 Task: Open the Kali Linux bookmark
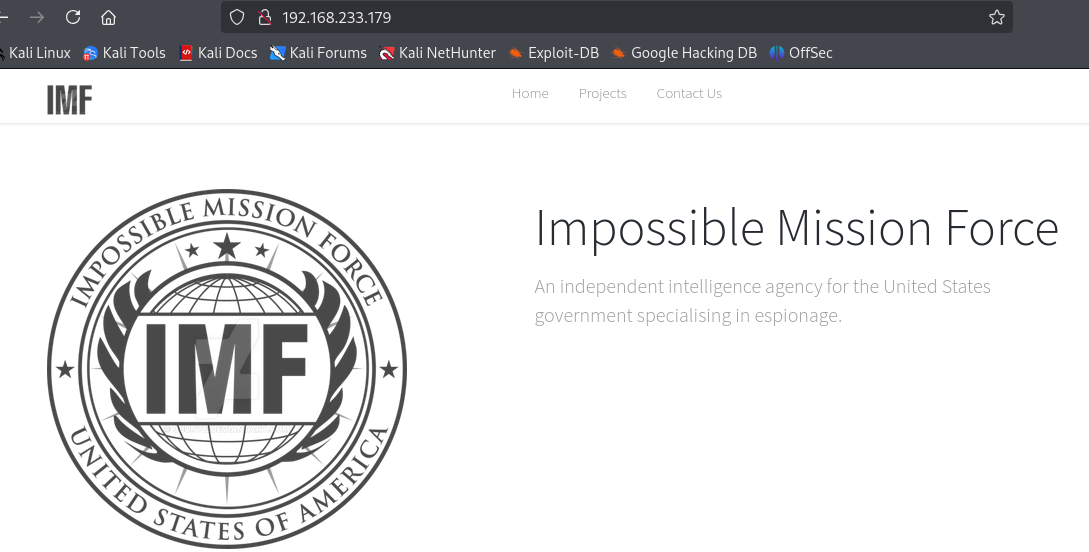[35, 53]
